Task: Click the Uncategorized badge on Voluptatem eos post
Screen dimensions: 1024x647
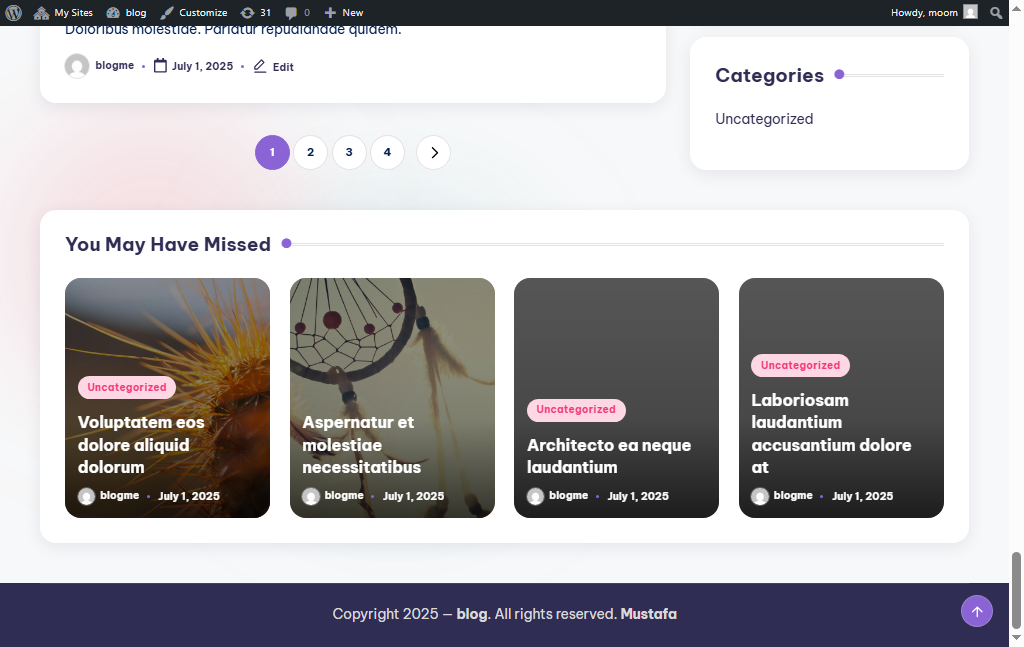Action: point(126,387)
